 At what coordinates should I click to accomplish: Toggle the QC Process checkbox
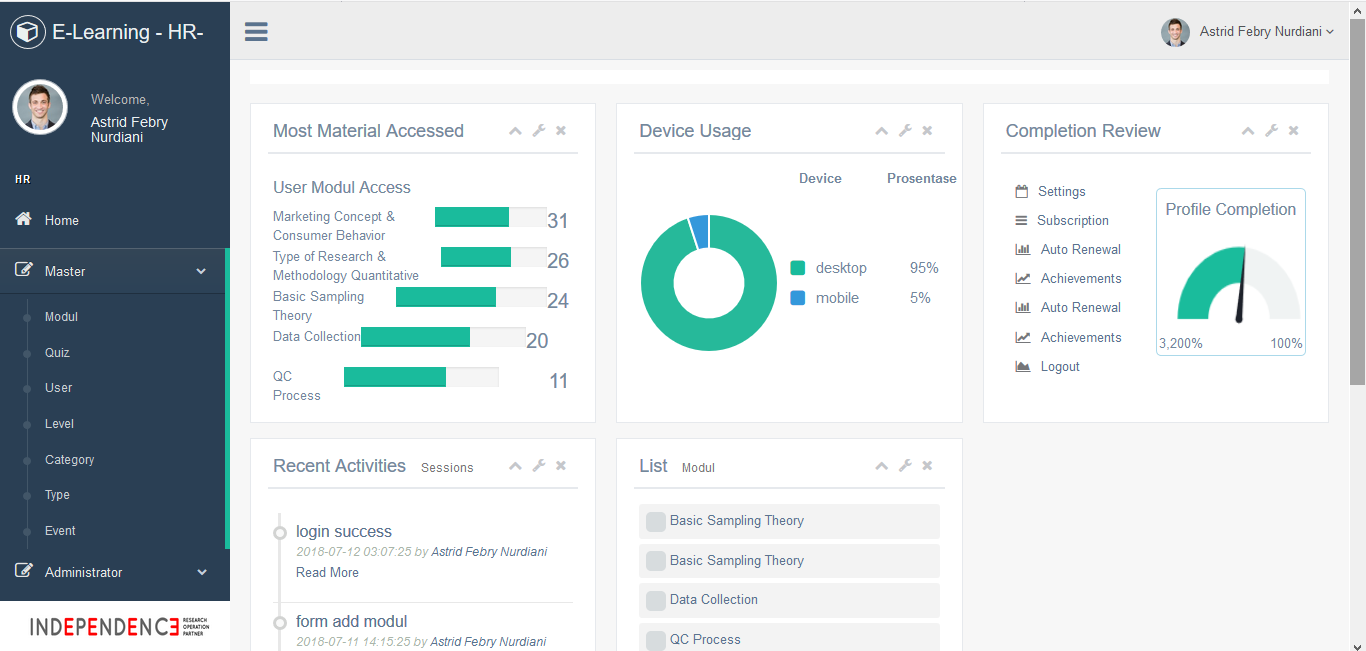[655, 640]
